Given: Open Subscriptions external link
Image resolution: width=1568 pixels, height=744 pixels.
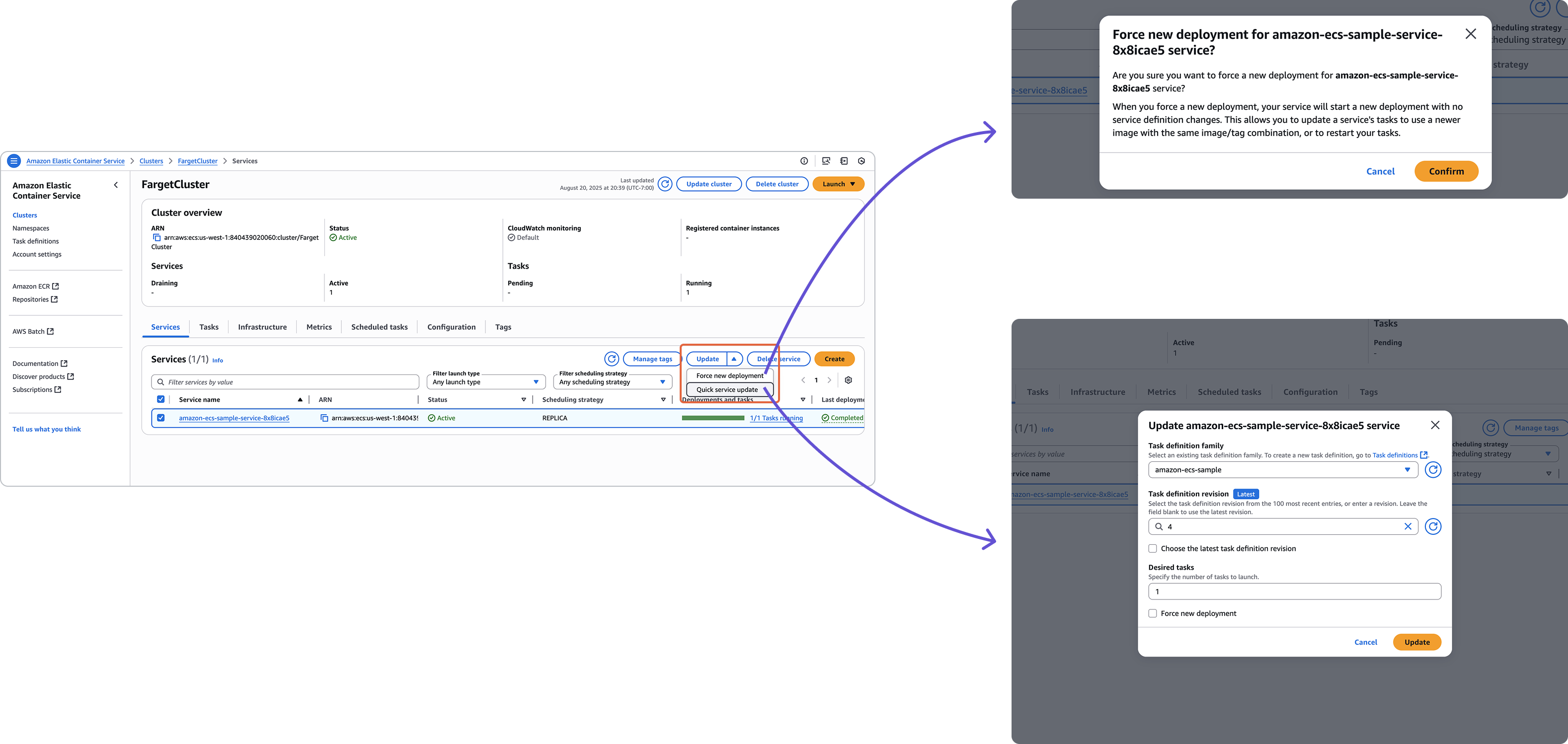Looking at the screenshot, I should pyautogui.click(x=37, y=390).
